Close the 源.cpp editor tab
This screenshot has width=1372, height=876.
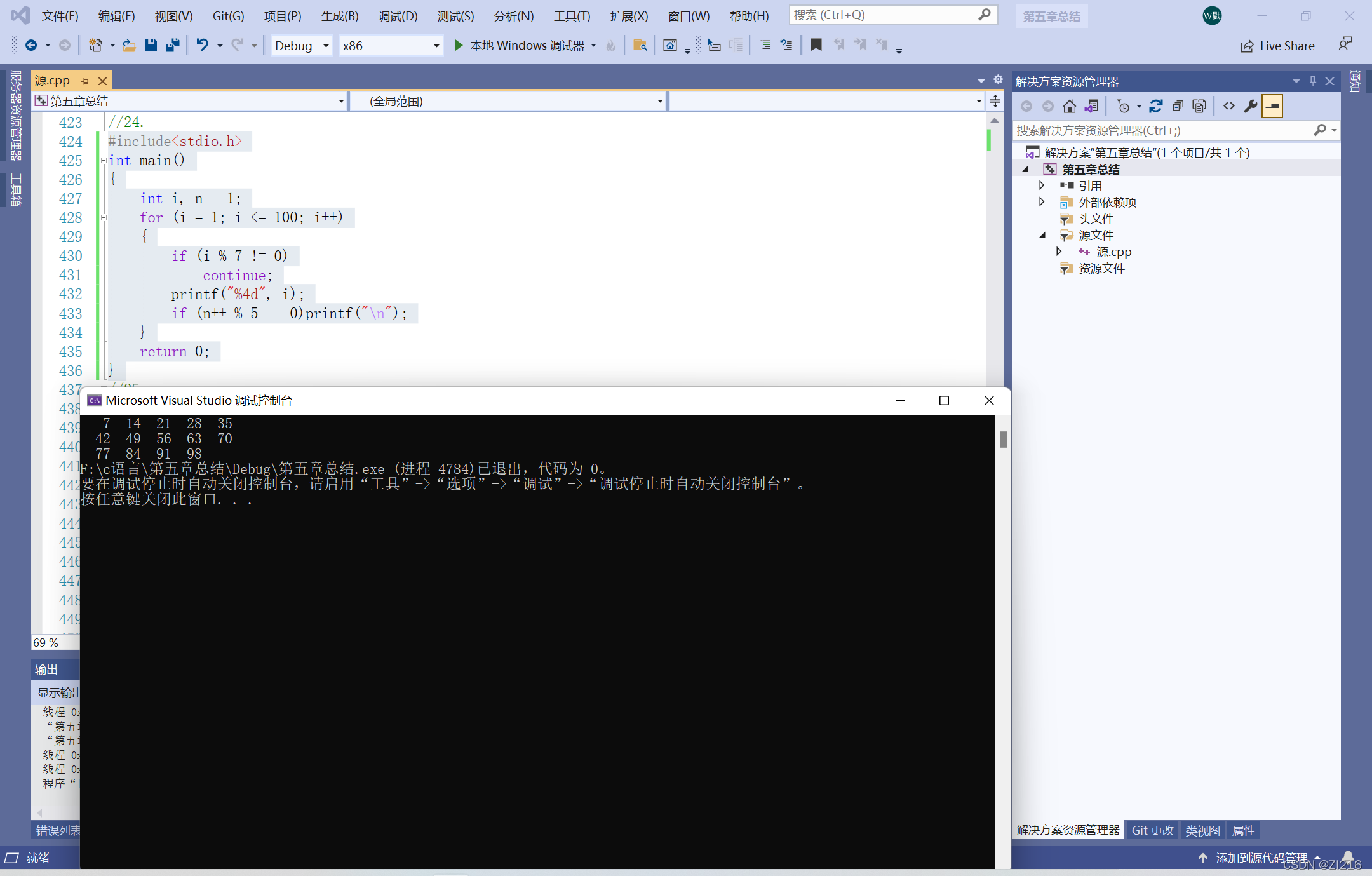pos(102,81)
